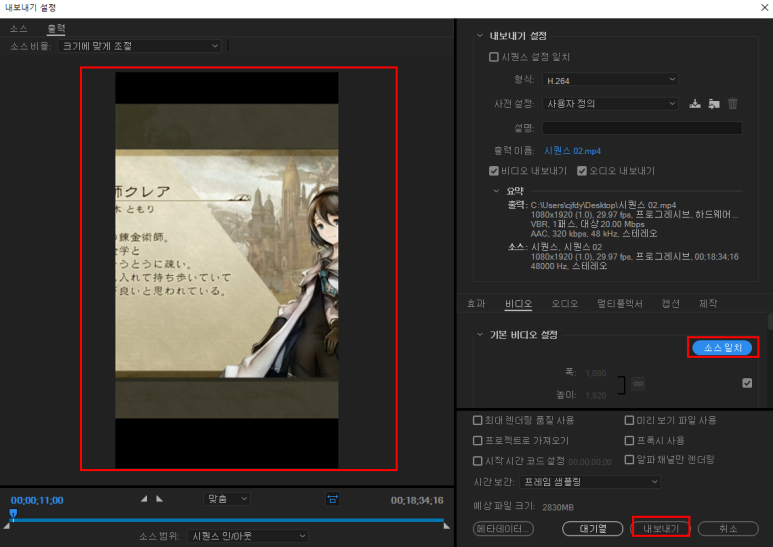Uncheck the frame size source match checkbox
The image size is (773, 547).
pos(747,383)
